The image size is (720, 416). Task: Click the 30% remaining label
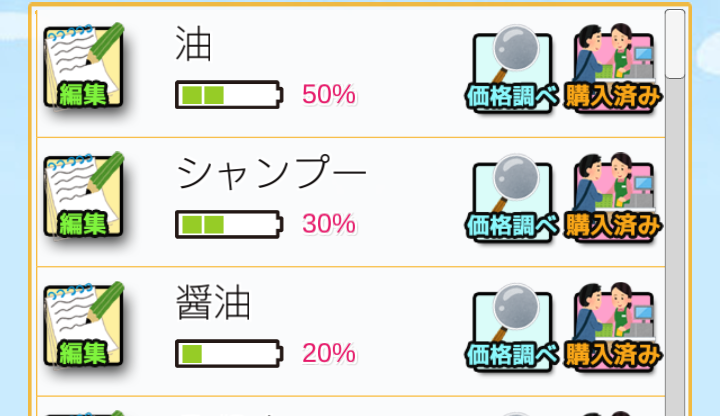[329, 224]
